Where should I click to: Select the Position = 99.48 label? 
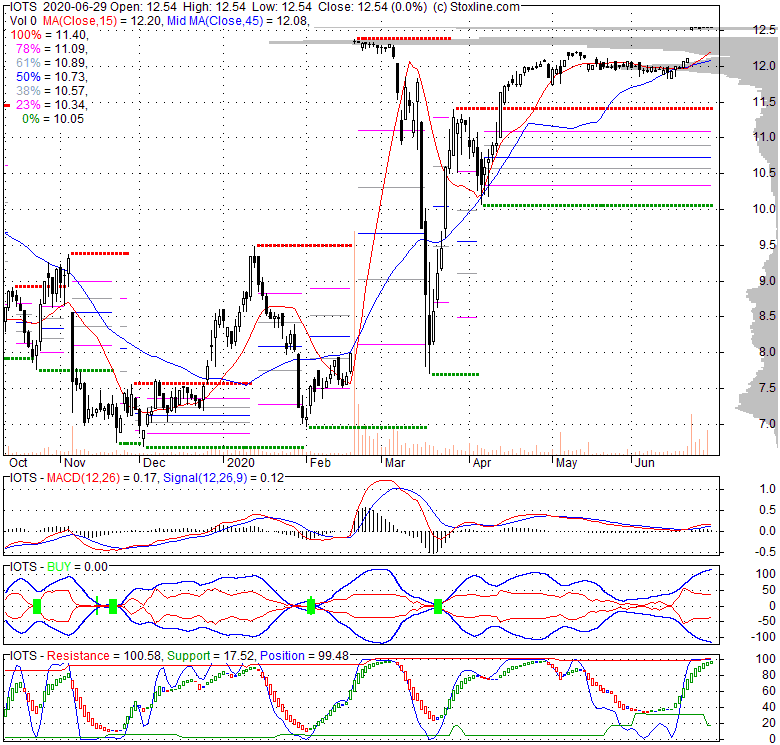pos(304,655)
